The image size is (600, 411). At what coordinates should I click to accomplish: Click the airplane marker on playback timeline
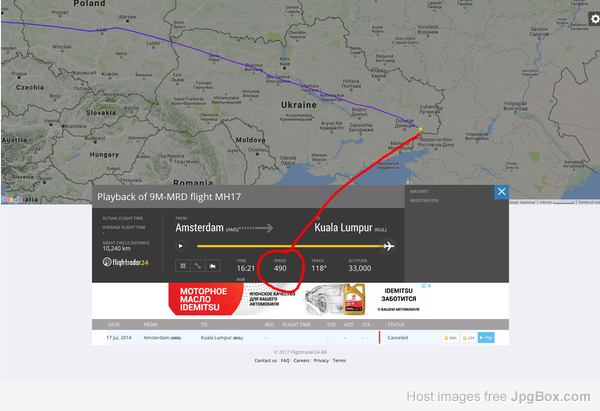coord(388,246)
